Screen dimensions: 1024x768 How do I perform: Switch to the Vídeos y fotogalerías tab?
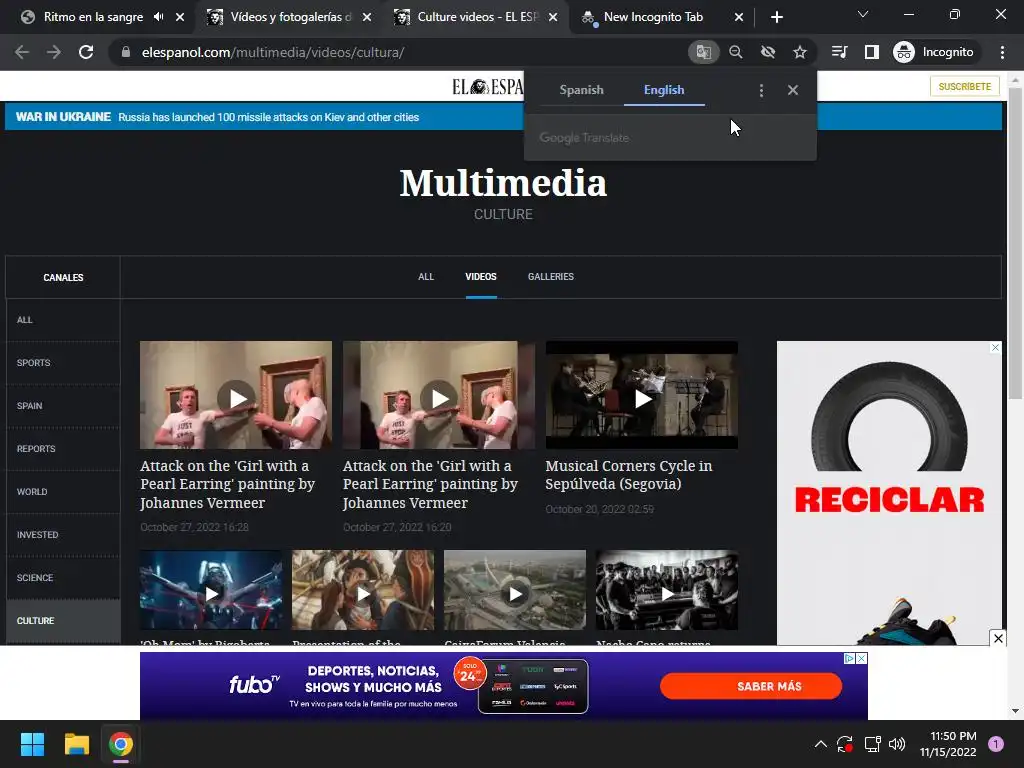(x=291, y=17)
